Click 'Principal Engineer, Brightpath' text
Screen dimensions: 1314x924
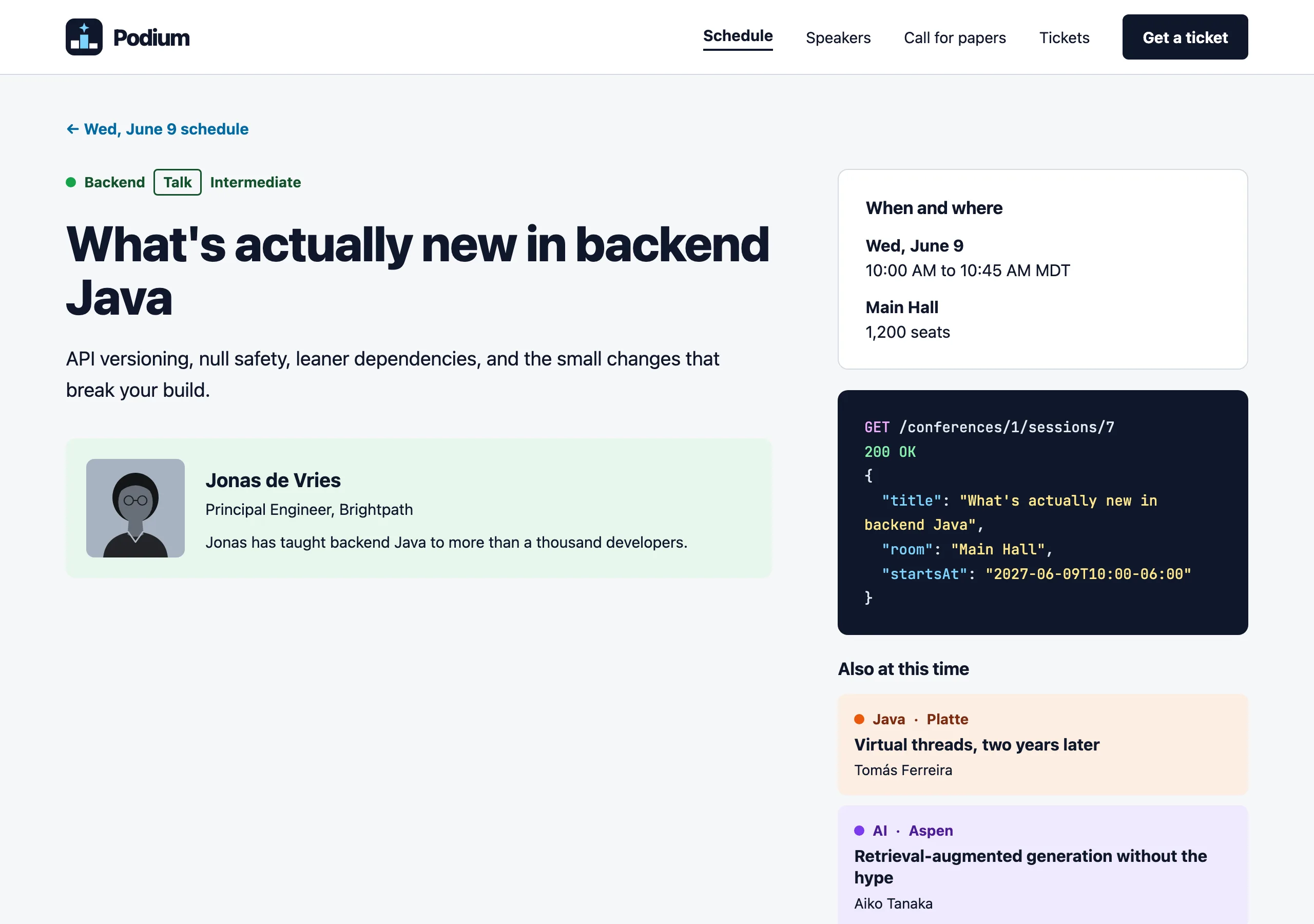(309, 510)
